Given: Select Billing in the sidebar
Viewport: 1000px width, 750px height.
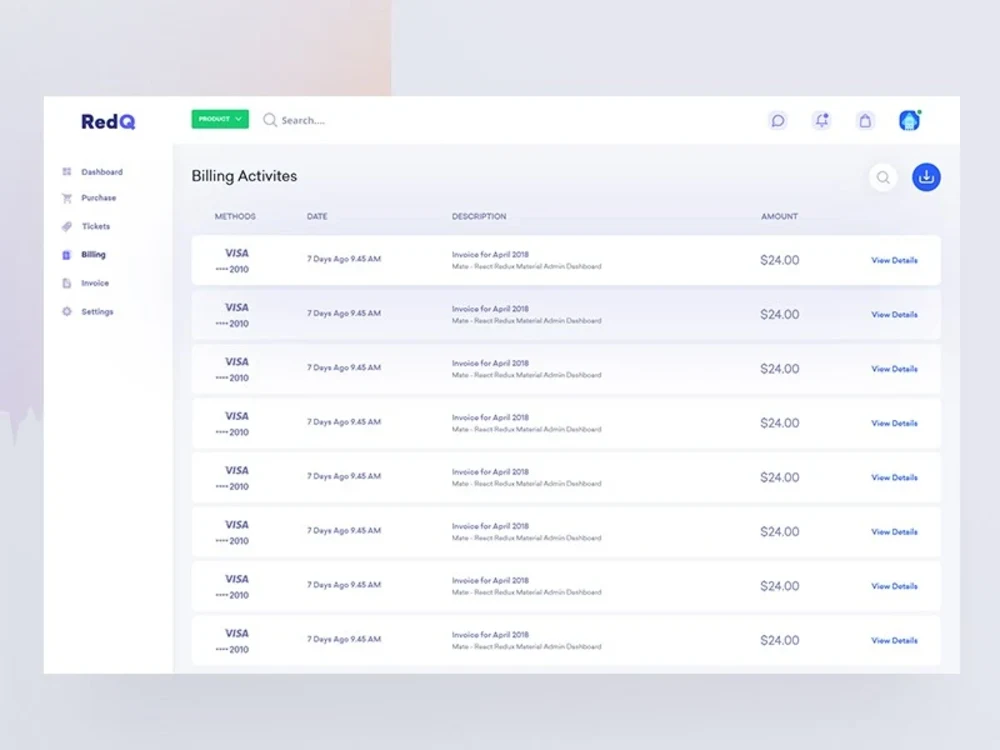Looking at the screenshot, I should click(93, 254).
